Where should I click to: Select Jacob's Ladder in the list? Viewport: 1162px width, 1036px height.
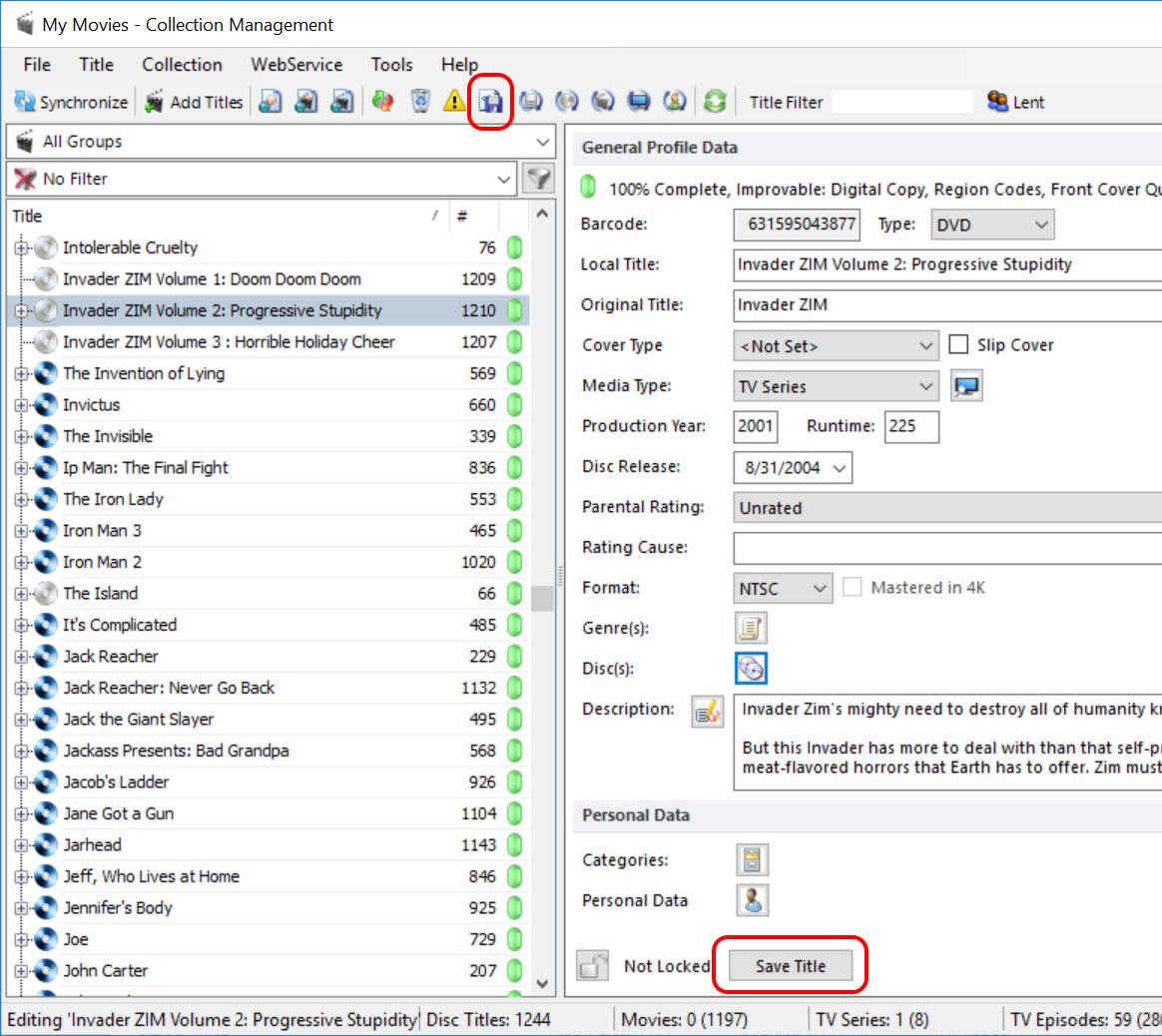pos(116,781)
